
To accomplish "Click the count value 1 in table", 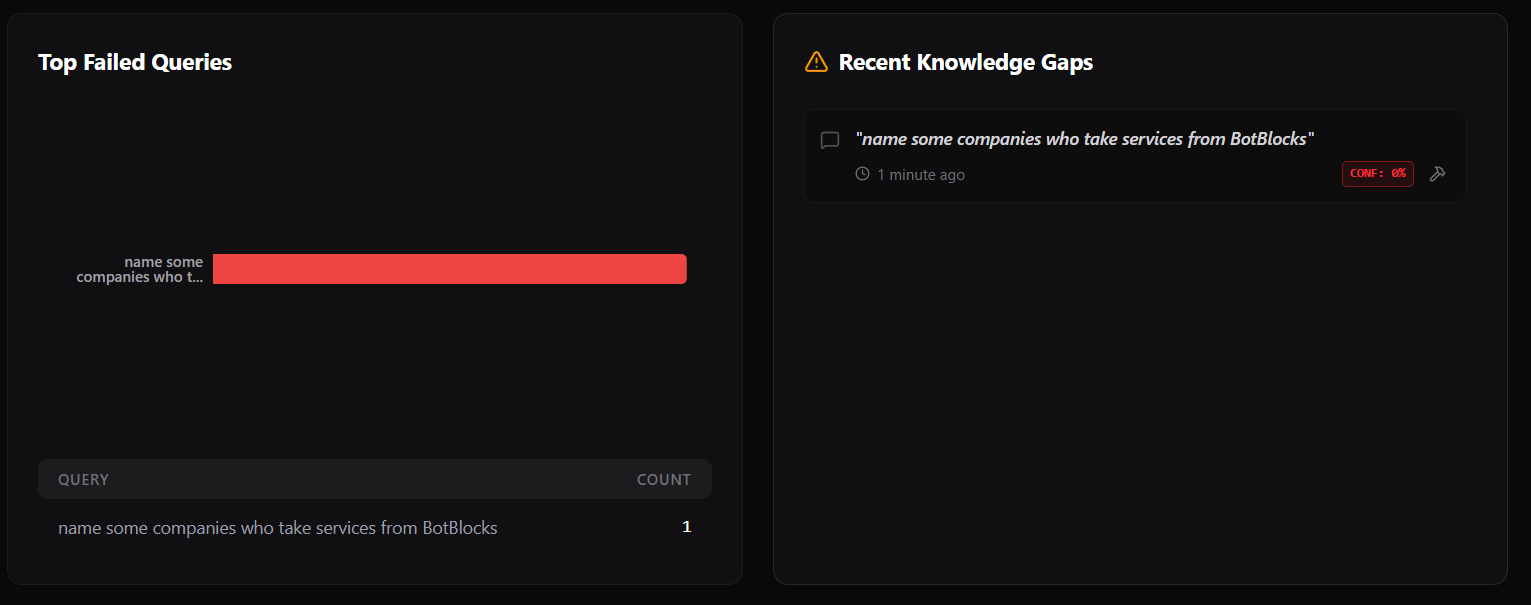I will (x=686, y=527).
